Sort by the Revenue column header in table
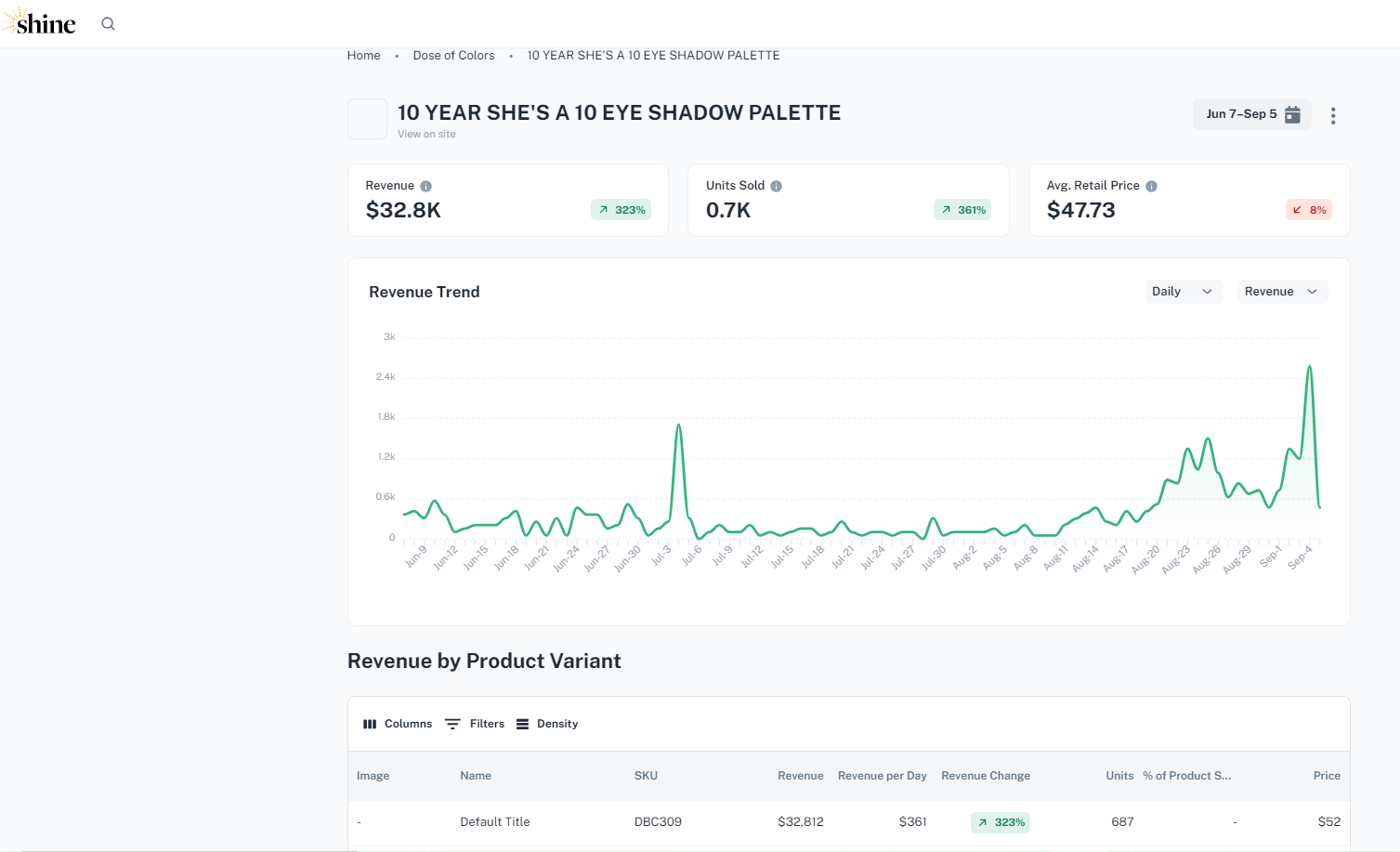Screen dimensions: 1400x852 pos(801,776)
